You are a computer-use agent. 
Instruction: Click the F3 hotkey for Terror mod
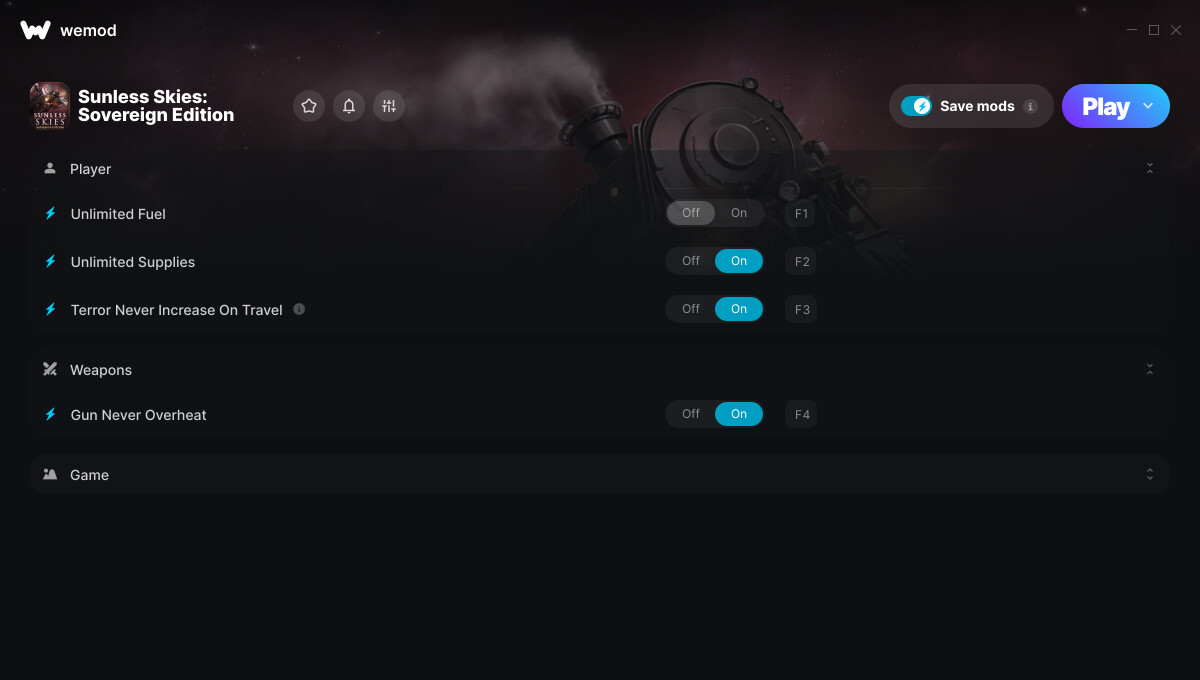click(802, 309)
